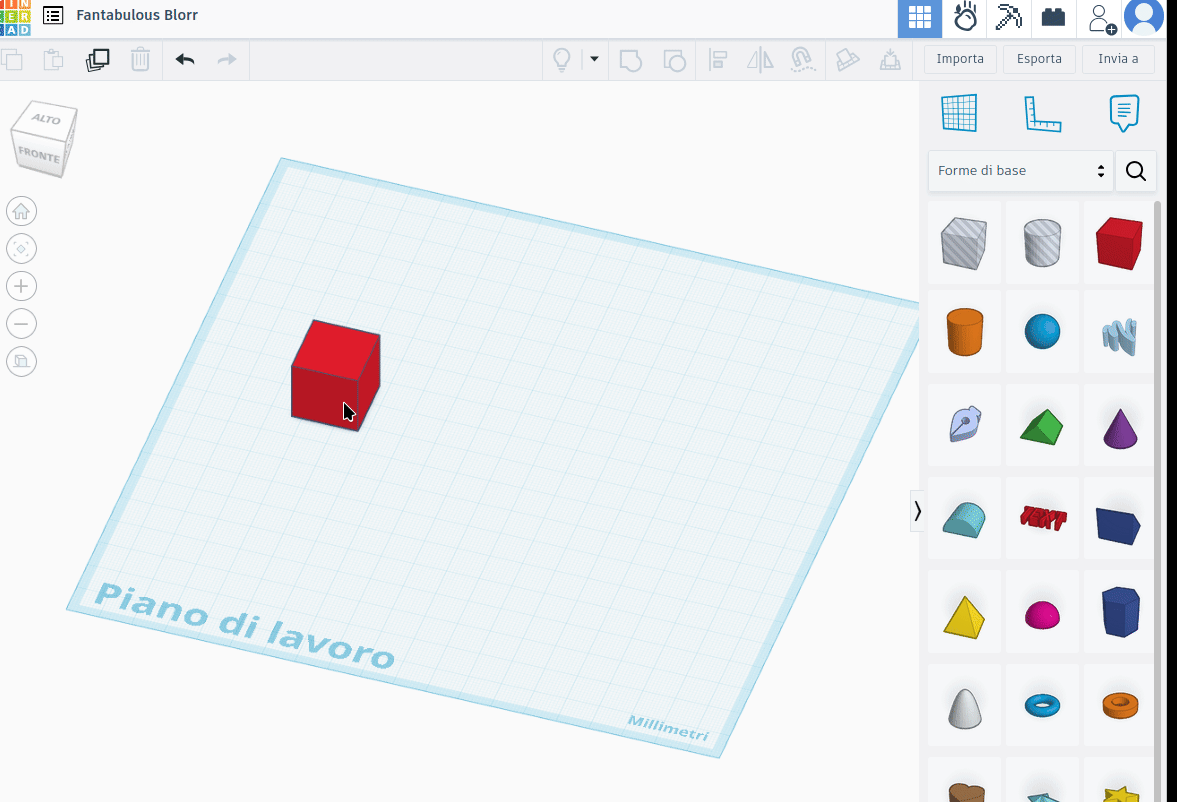Click the shape search magnifier icon
The image size is (1177, 802).
[x=1136, y=171]
